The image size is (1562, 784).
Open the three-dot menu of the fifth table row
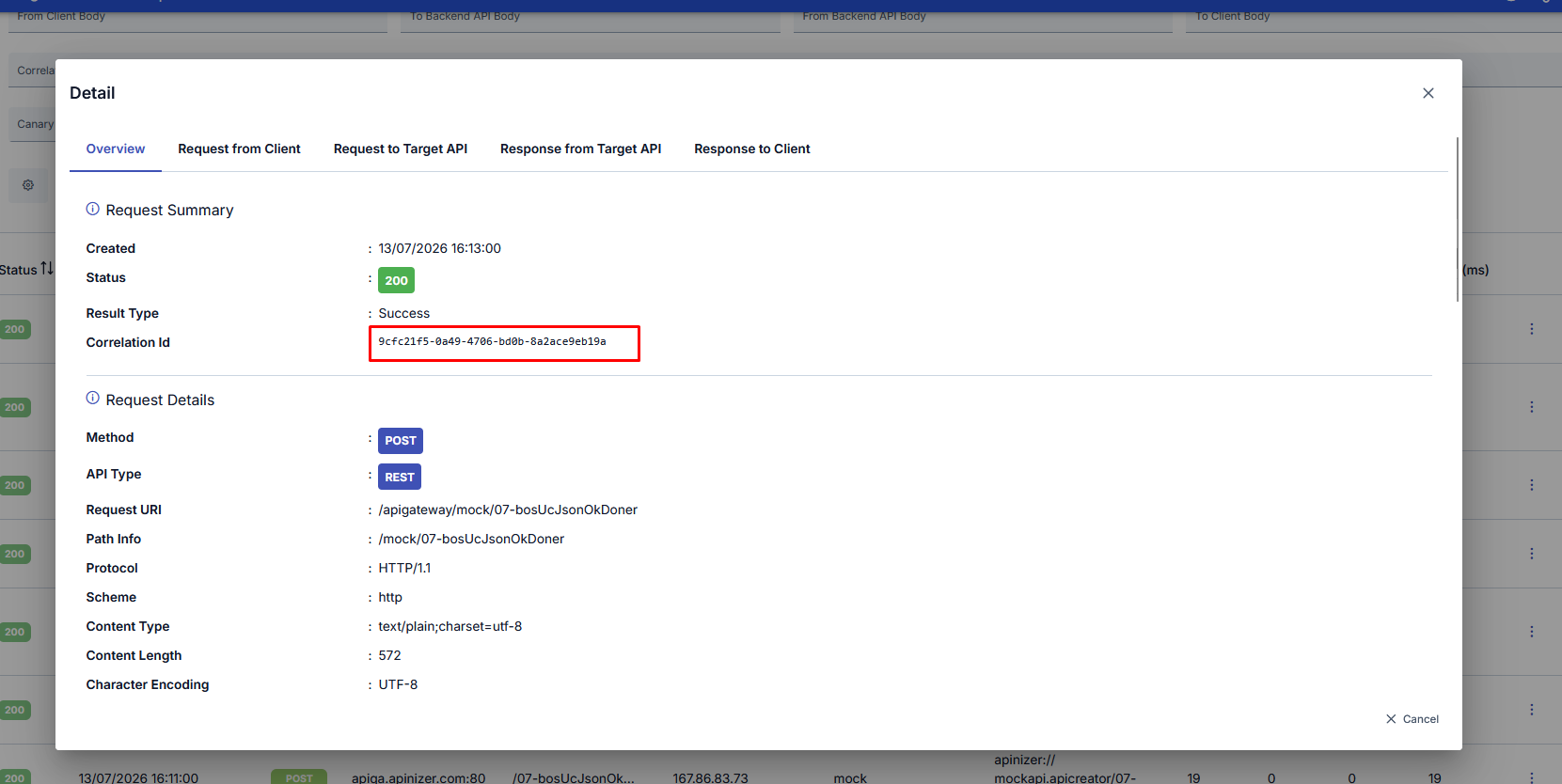1531,632
